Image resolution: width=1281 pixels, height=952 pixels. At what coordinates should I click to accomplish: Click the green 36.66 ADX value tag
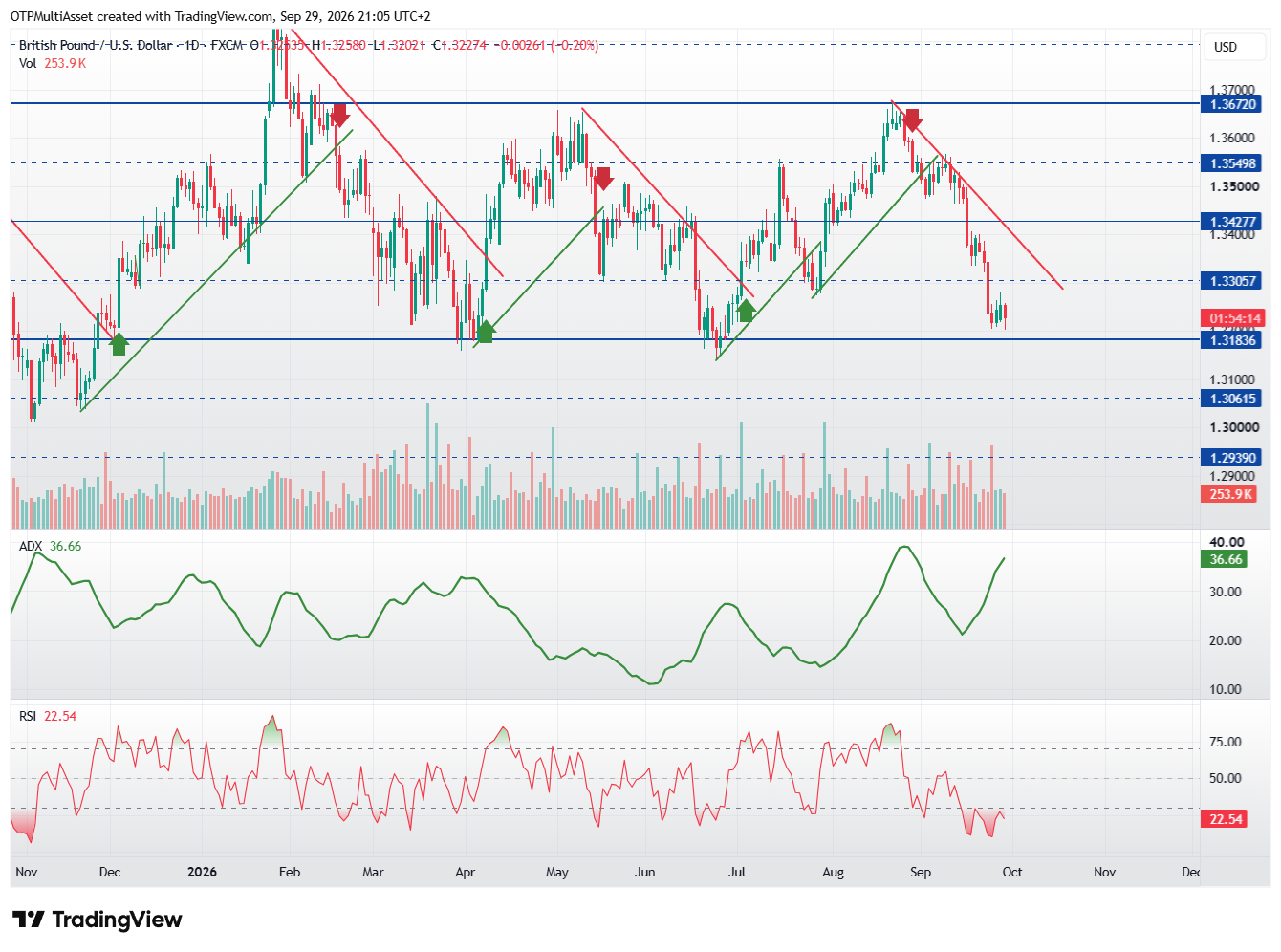point(1225,559)
